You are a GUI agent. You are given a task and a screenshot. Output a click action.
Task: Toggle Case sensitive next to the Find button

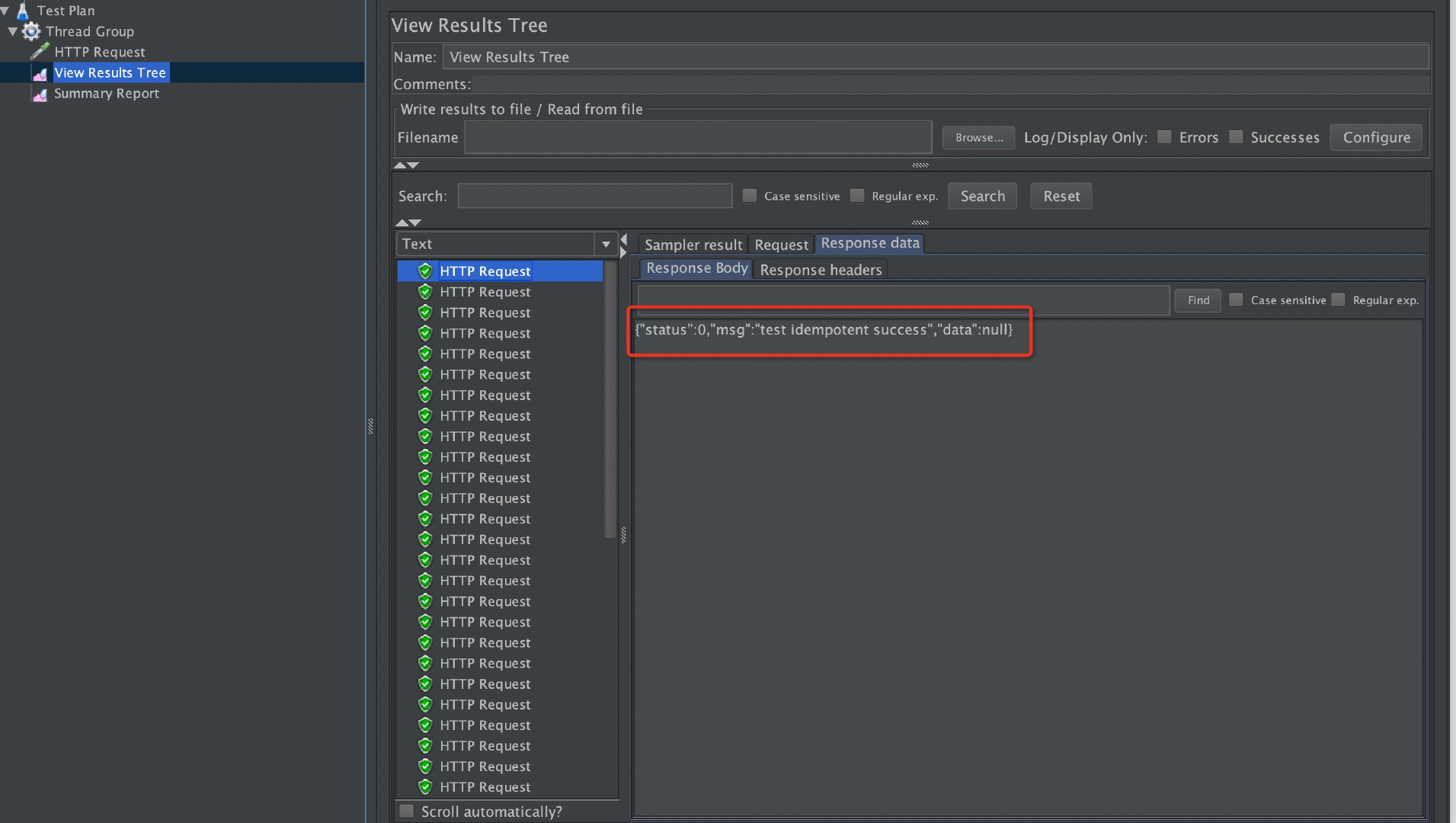click(1237, 300)
